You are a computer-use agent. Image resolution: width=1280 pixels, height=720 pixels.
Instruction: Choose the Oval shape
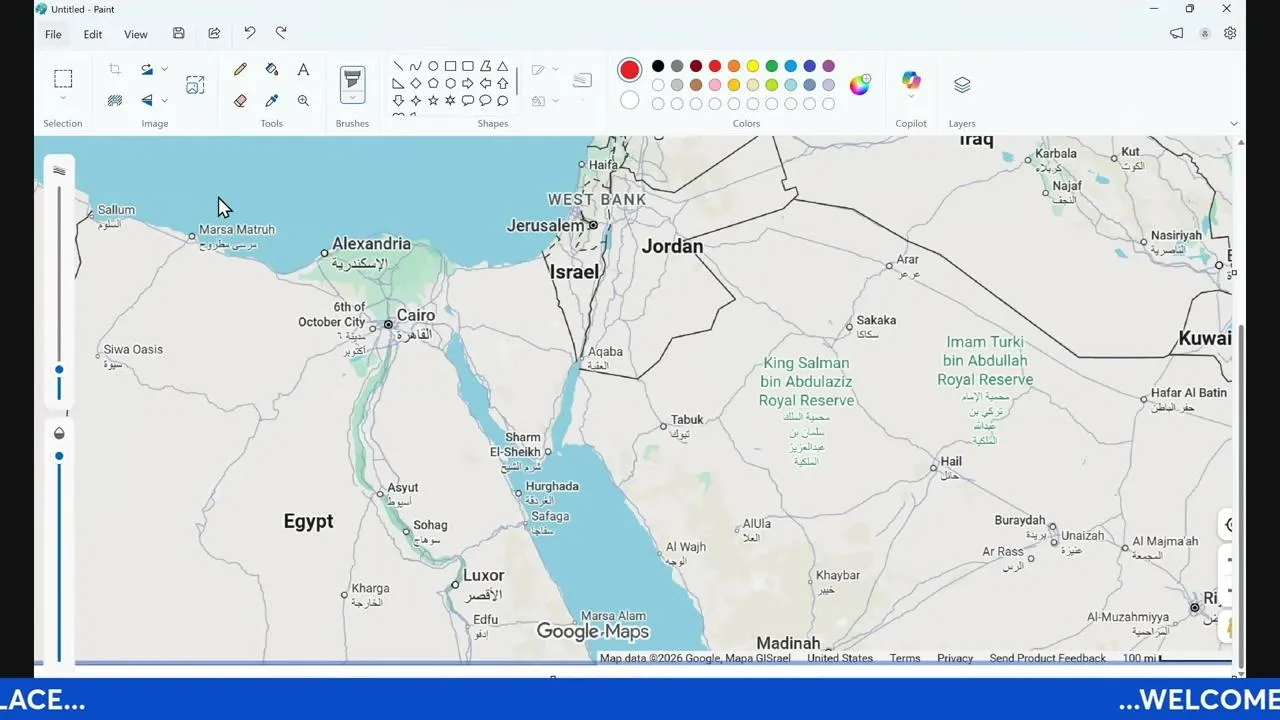pyautogui.click(x=433, y=67)
